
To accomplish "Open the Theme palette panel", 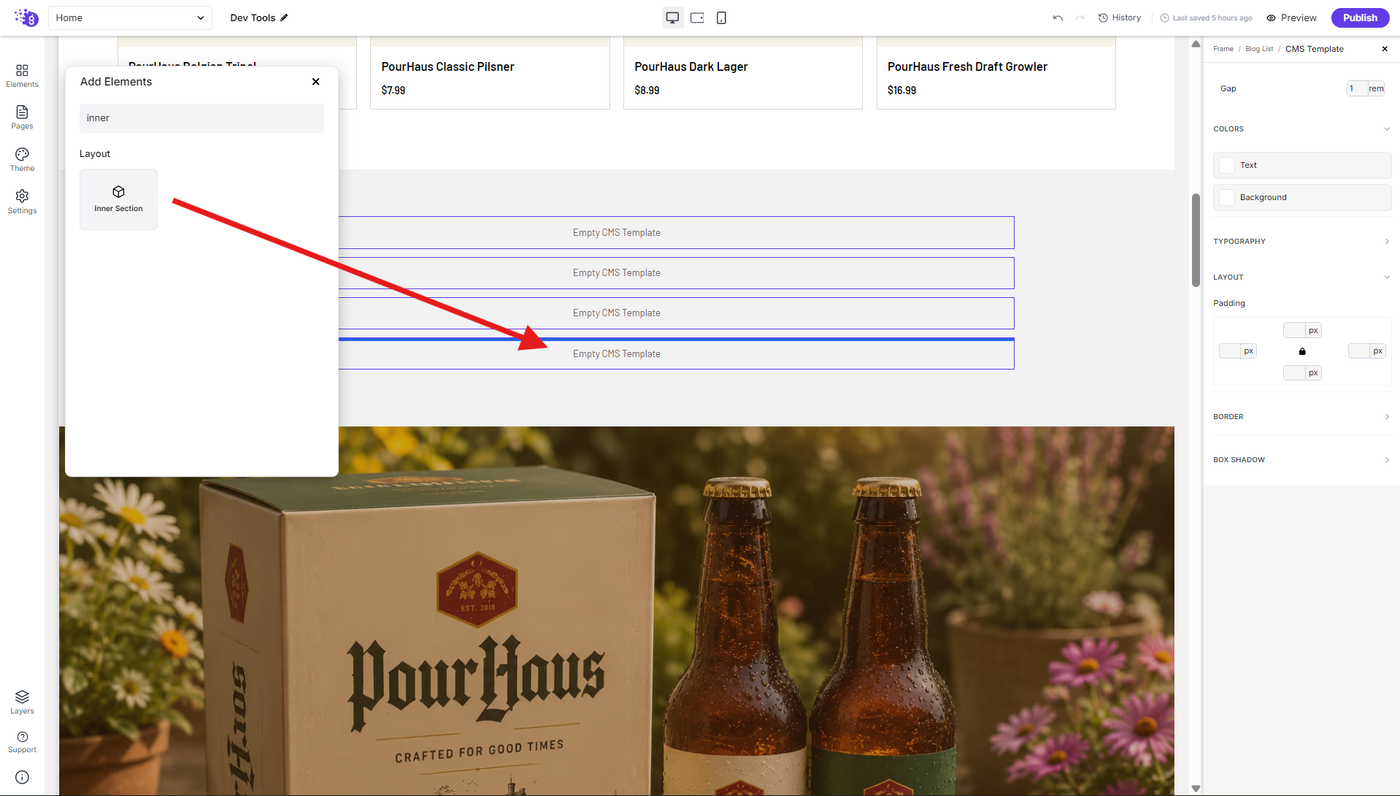I will pos(22,160).
